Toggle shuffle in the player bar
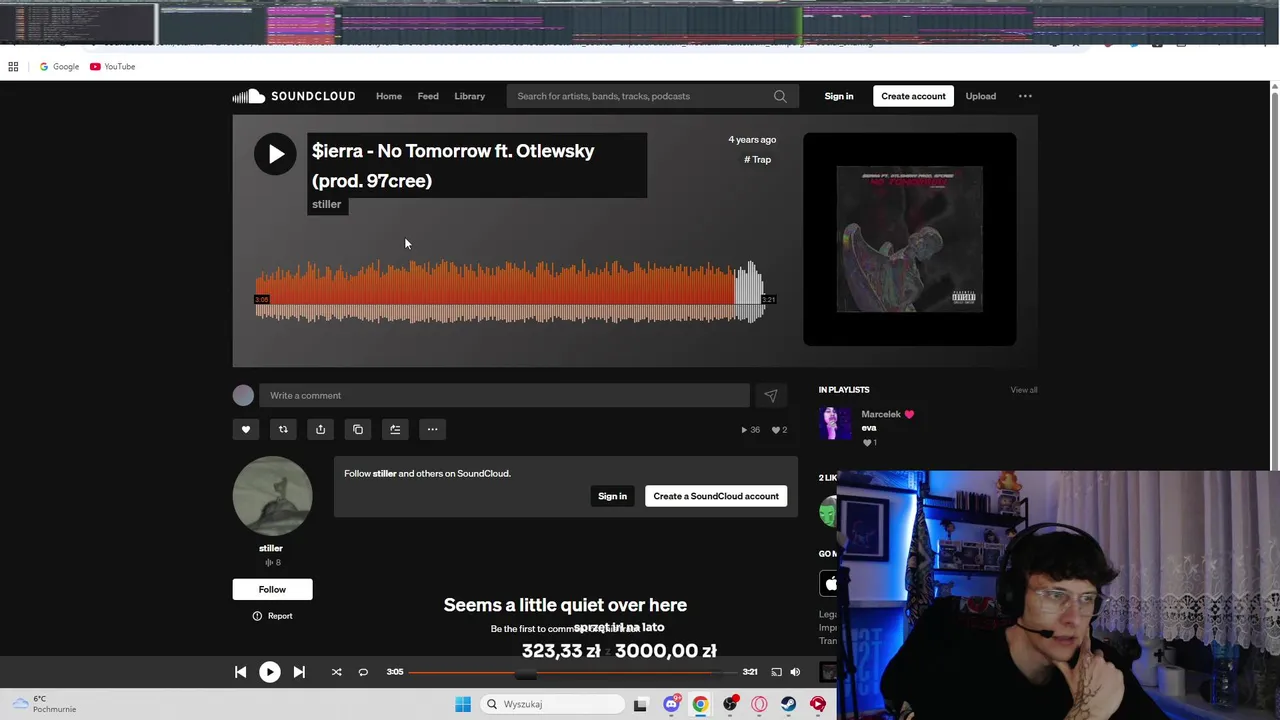 336,672
